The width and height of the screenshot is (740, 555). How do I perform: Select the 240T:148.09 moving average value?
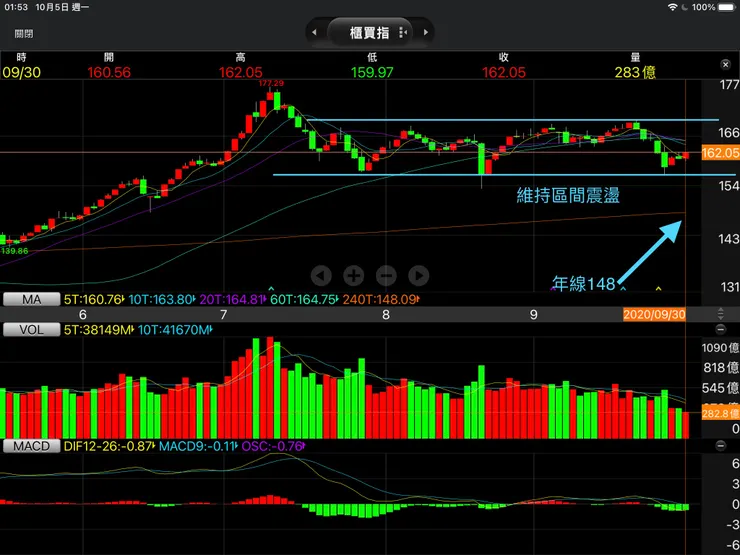tap(381, 299)
